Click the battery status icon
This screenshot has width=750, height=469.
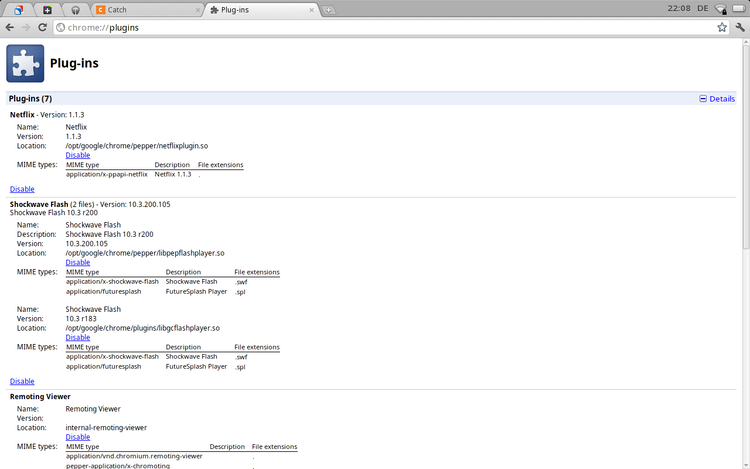739,9
